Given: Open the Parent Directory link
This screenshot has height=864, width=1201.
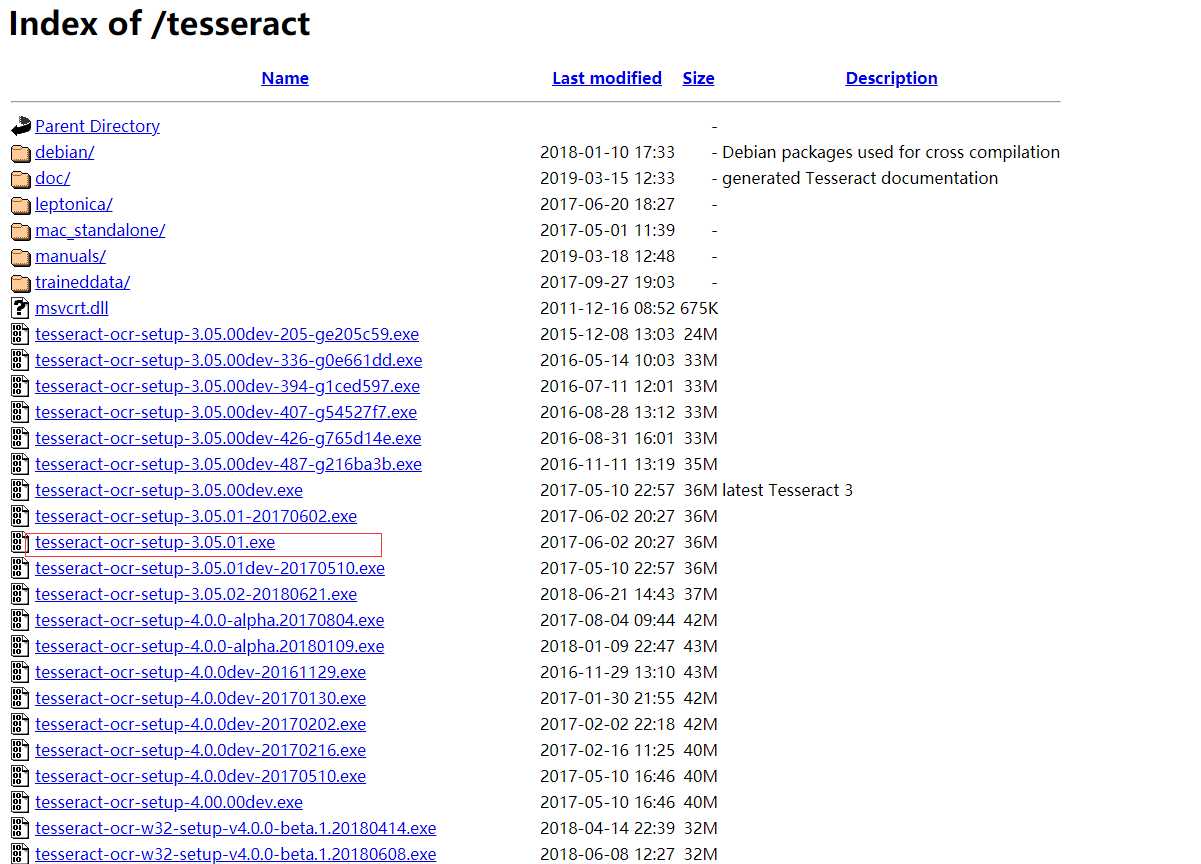Looking at the screenshot, I should (x=97, y=126).
